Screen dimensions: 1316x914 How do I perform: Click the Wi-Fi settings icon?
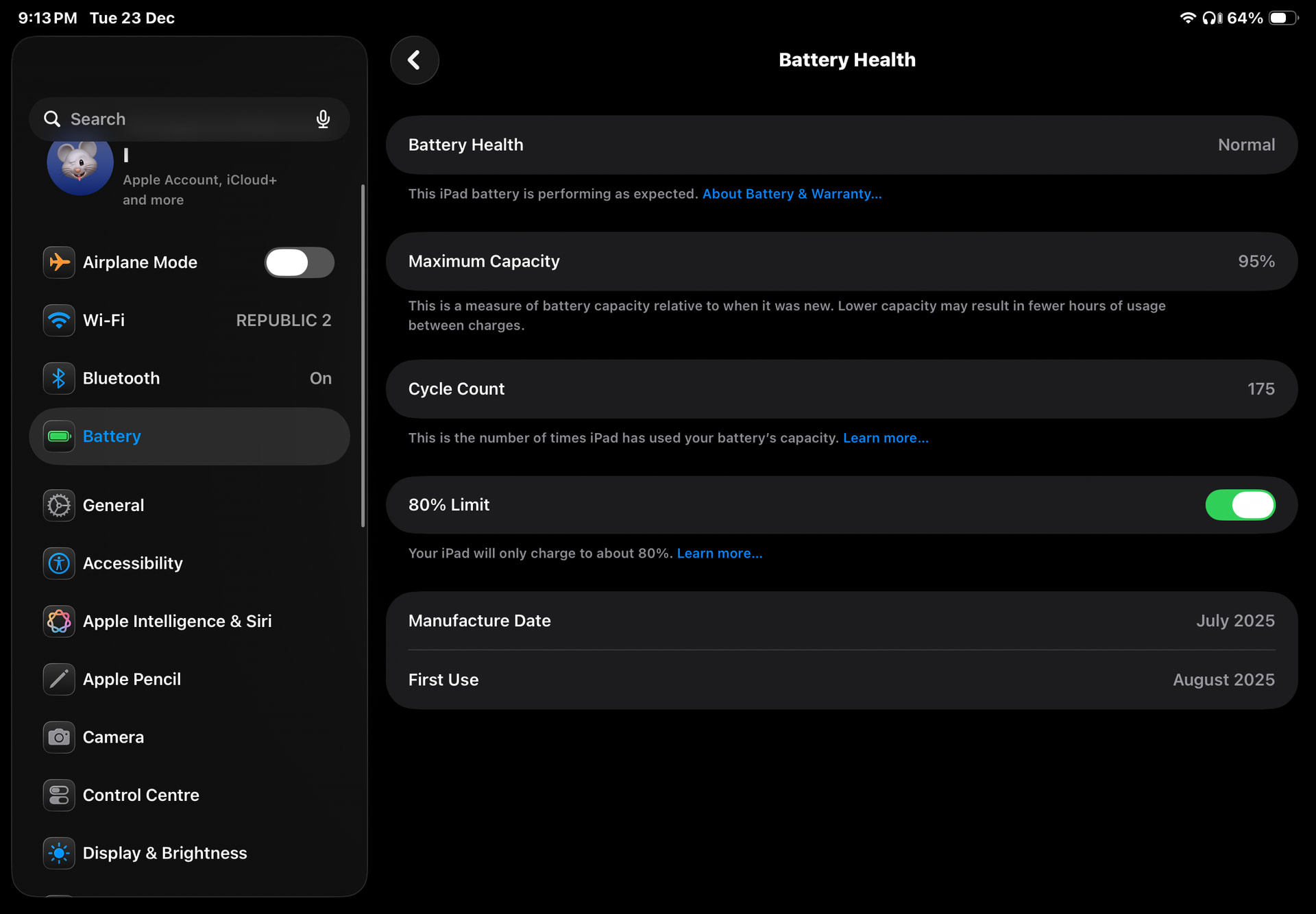(x=59, y=320)
